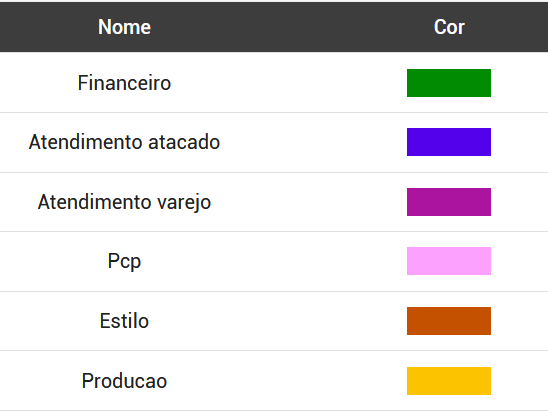Click the Atendimento atacado name

coord(124,142)
